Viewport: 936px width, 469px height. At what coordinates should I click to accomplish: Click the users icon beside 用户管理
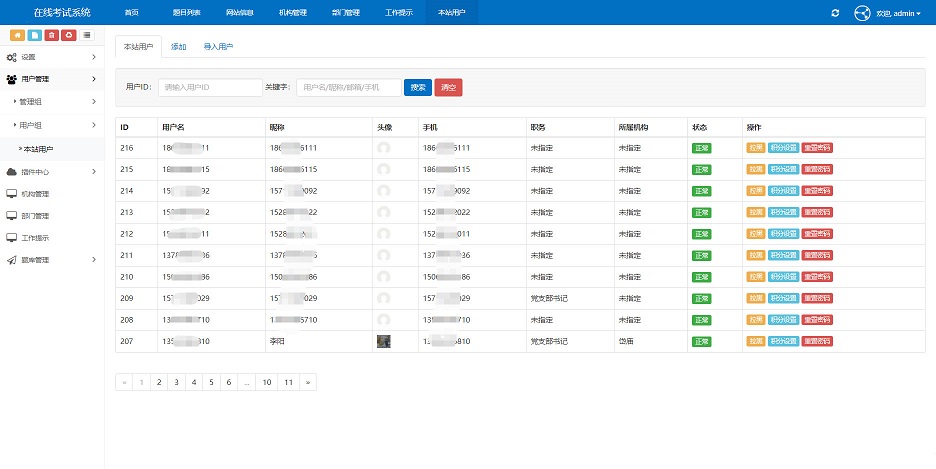click(x=11, y=79)
